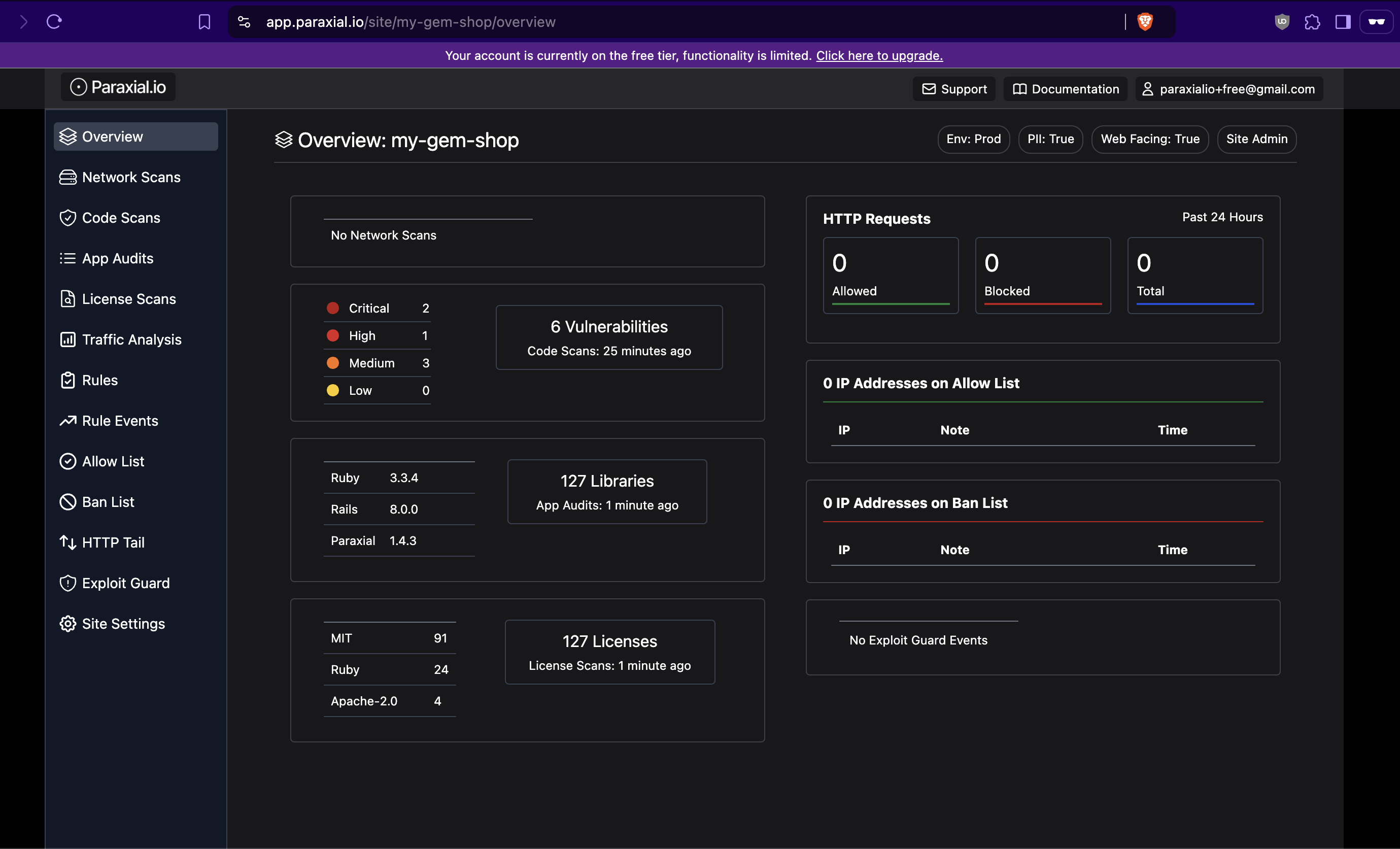The image size is (1400, 849).
Task: Click the Site Admin badge
Action: [1257, 139]
